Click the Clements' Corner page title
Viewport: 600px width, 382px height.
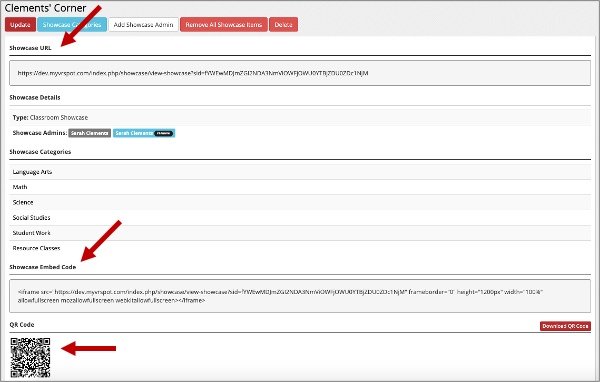pos(46,8)
